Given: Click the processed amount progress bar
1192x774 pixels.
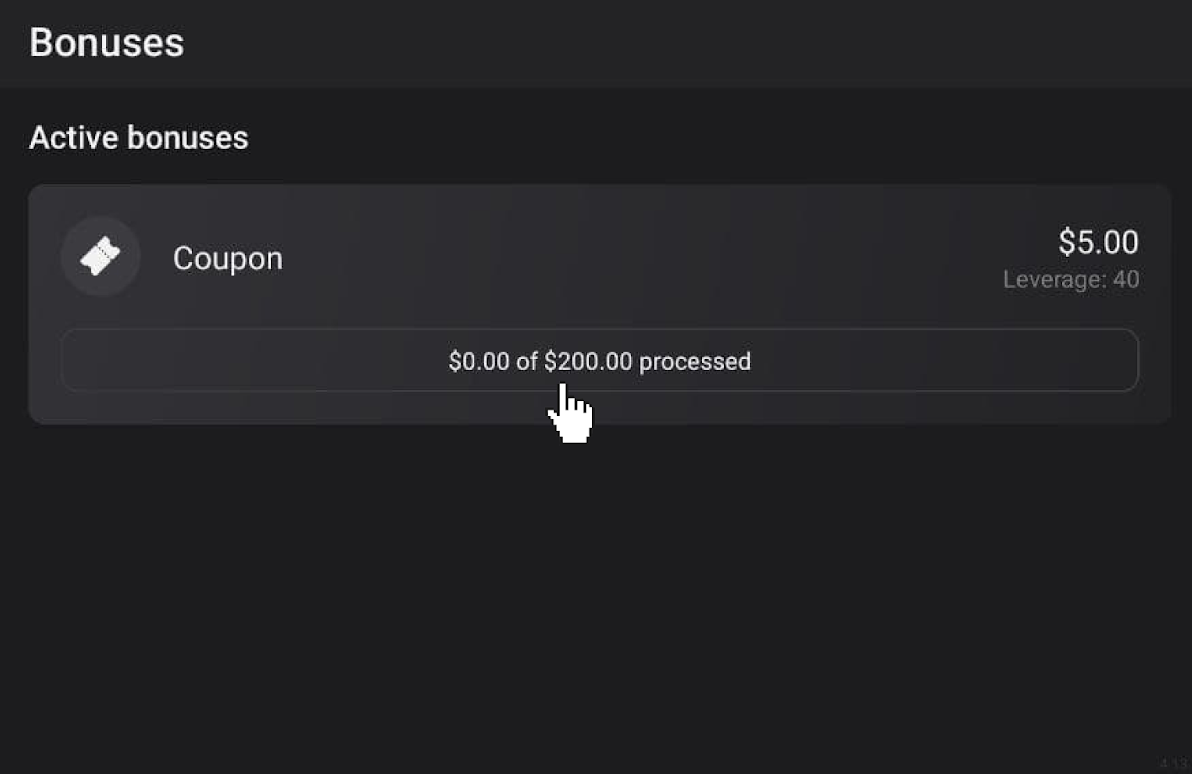Looking at the screenshot, I should (x=600, y=360).
